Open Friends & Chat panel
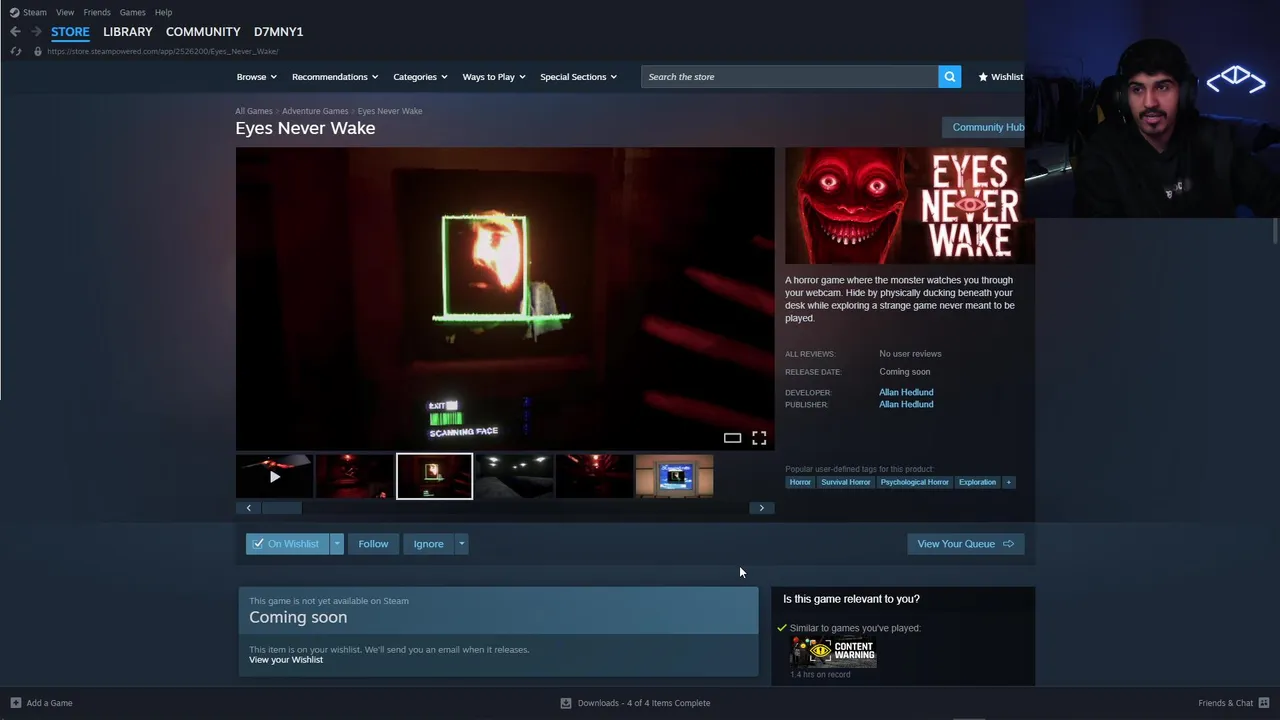The width and height of the screenshot is (1280, 720). tap(1234, 703)
